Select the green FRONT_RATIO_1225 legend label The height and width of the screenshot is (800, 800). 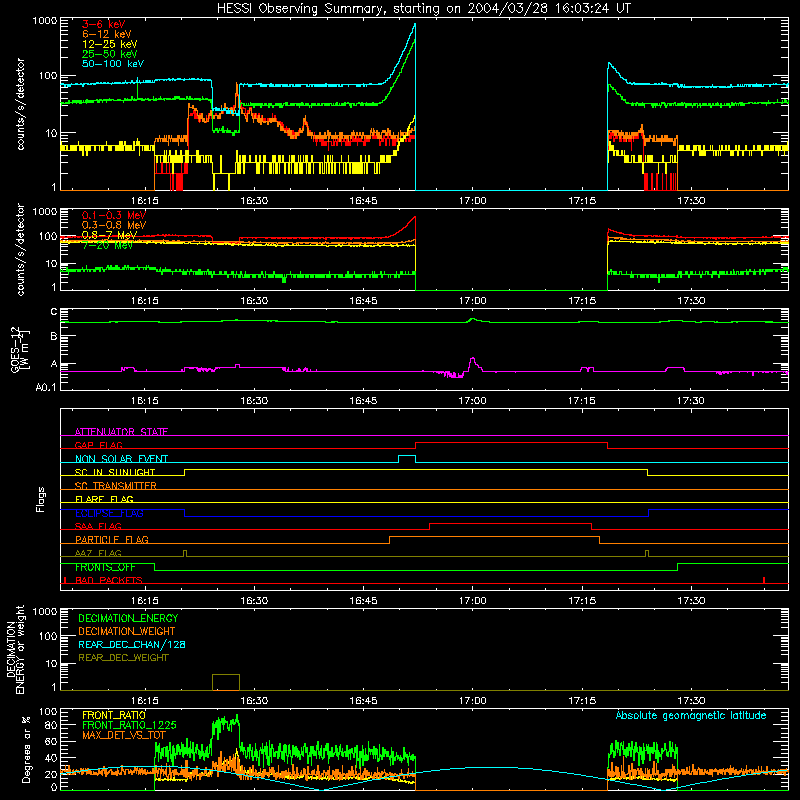coord(129,725)
